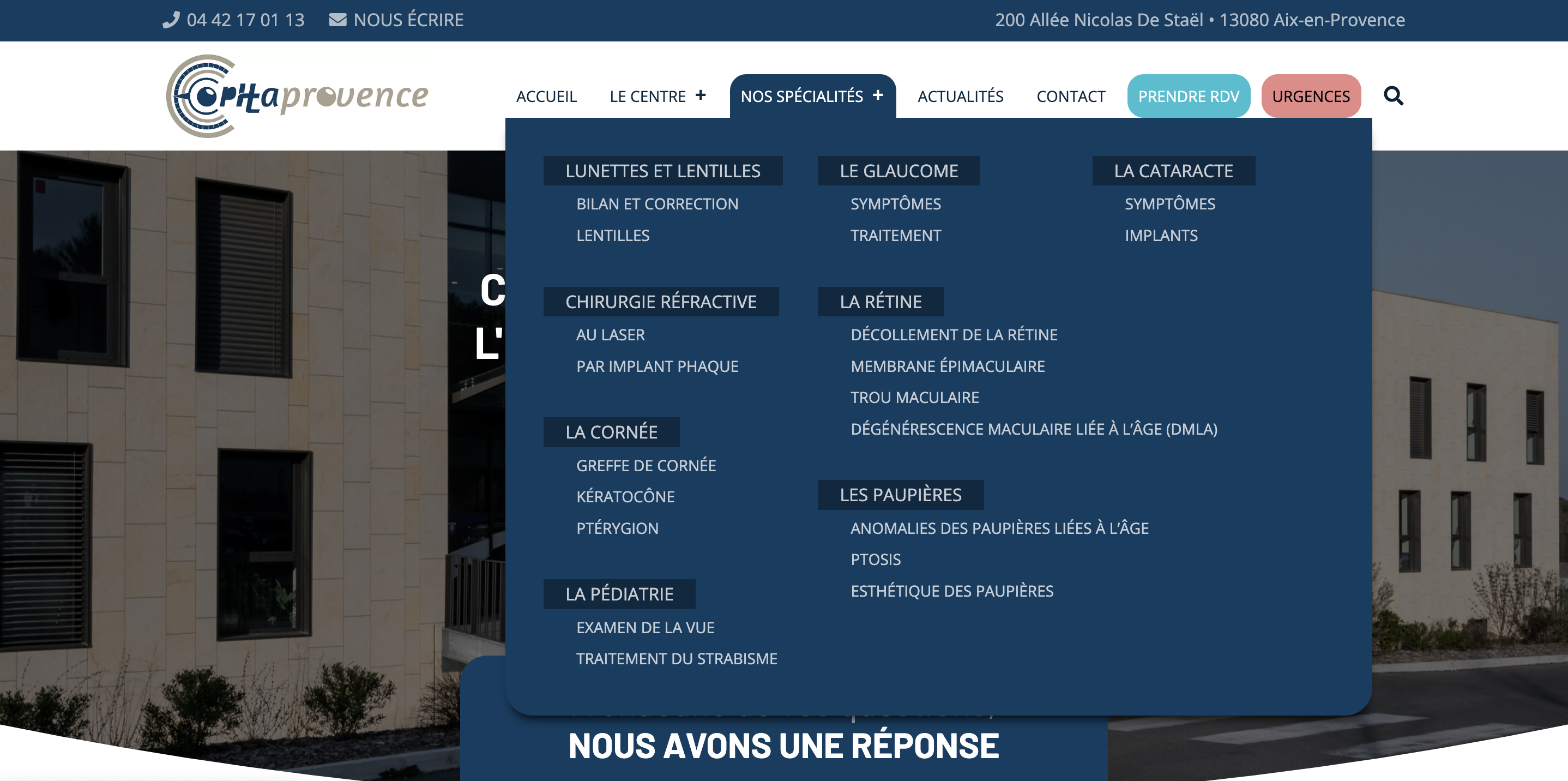Image resolution: width=1568 pixels, height=781 pixels.
Task: Select TRAITEMENT DU STRABISME link
Action: click(x=676, y=659)
